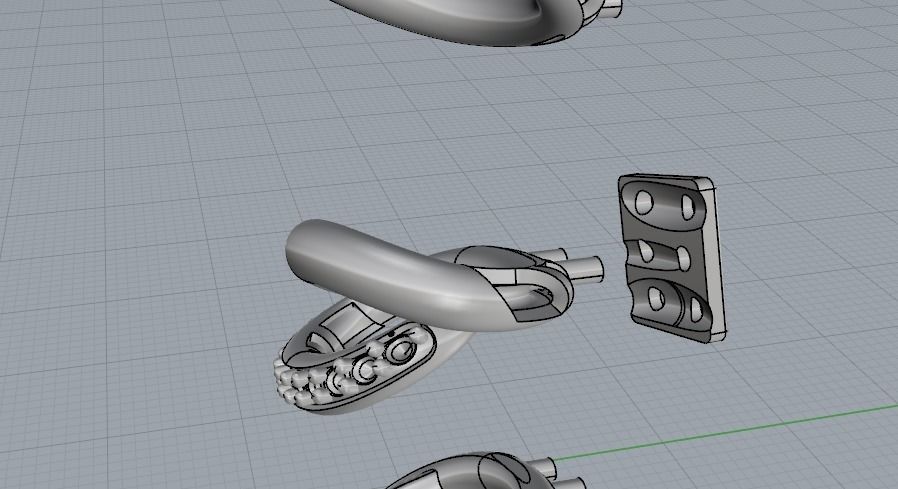Select the rectangular mounting plate with six holes
The image size is (898, 489).
coord(672,258)
